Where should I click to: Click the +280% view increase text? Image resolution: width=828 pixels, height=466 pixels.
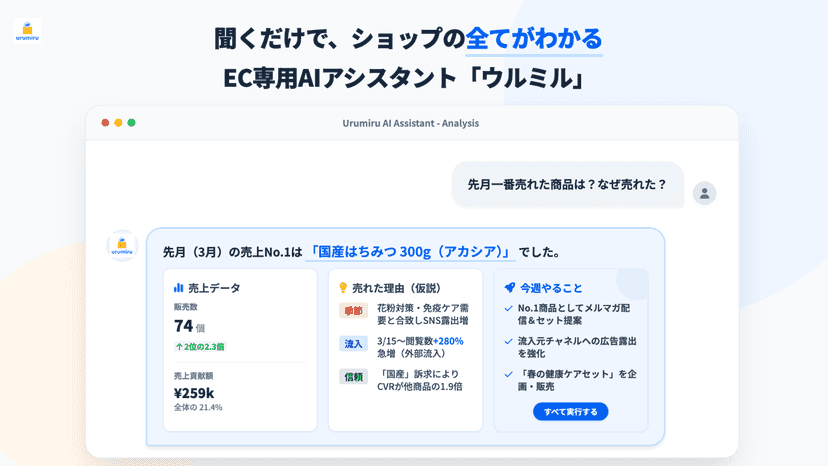[448, 341]
